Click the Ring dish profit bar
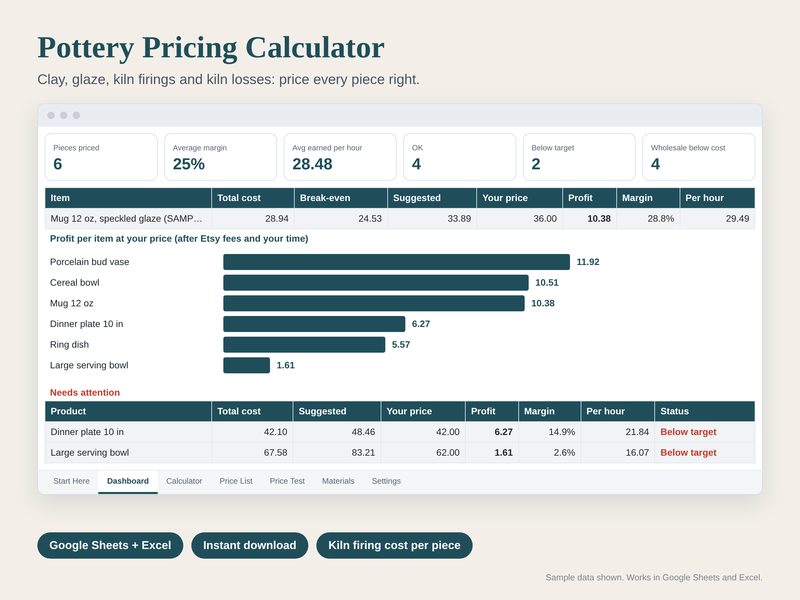 (304, 344)
